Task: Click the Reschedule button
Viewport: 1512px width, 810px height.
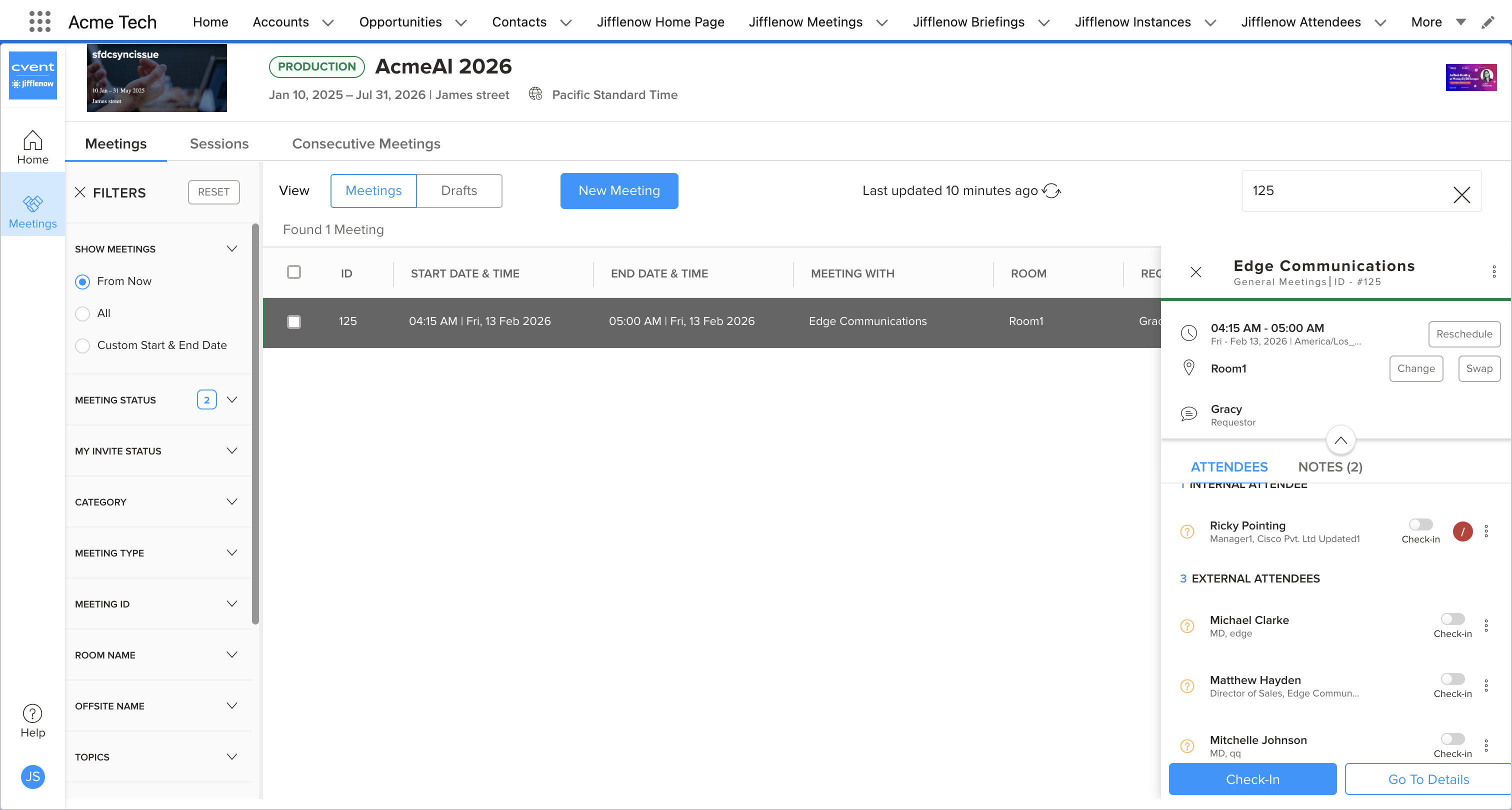Action: pyautogui.click(x=1464, y=334)
